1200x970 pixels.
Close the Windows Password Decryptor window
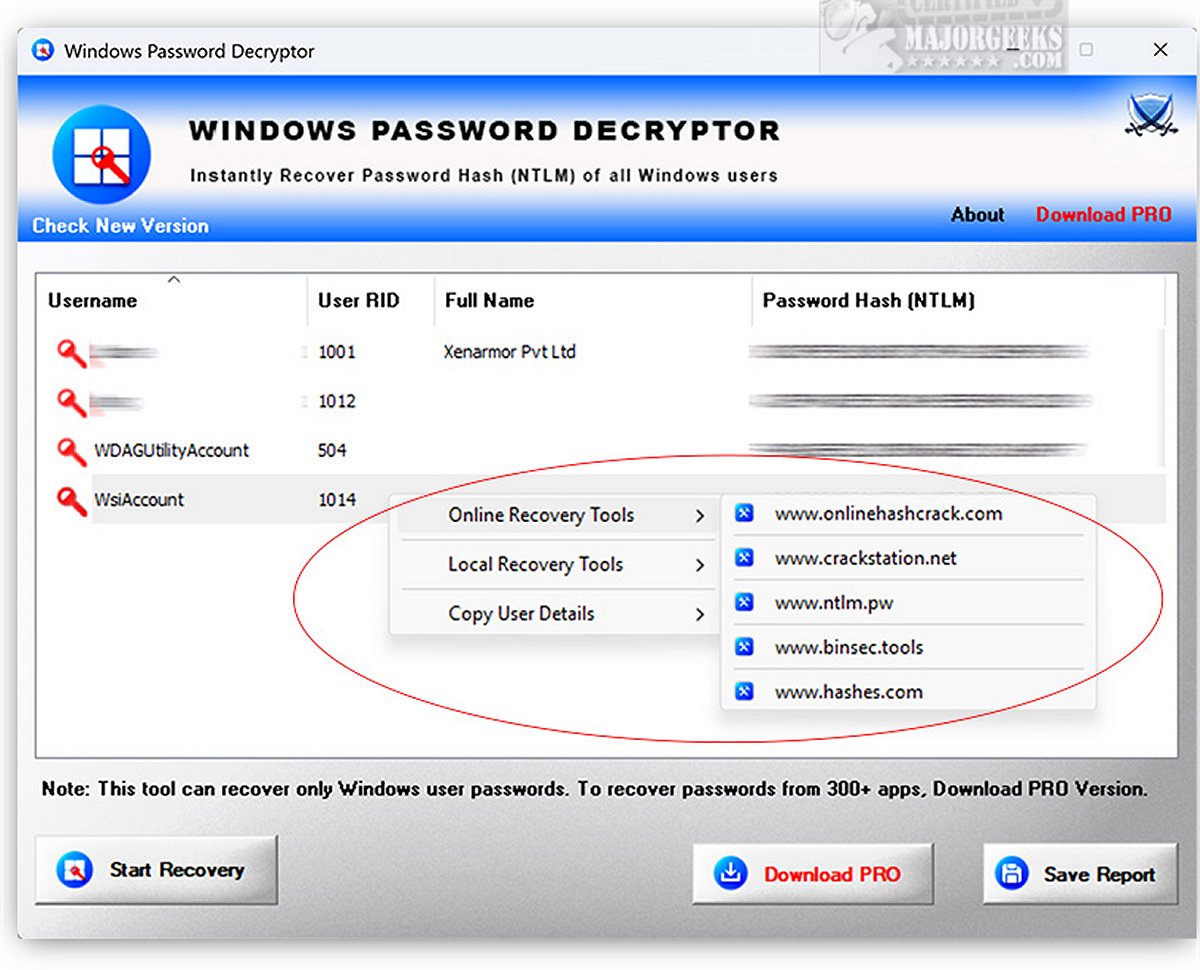click(1160, 50)
